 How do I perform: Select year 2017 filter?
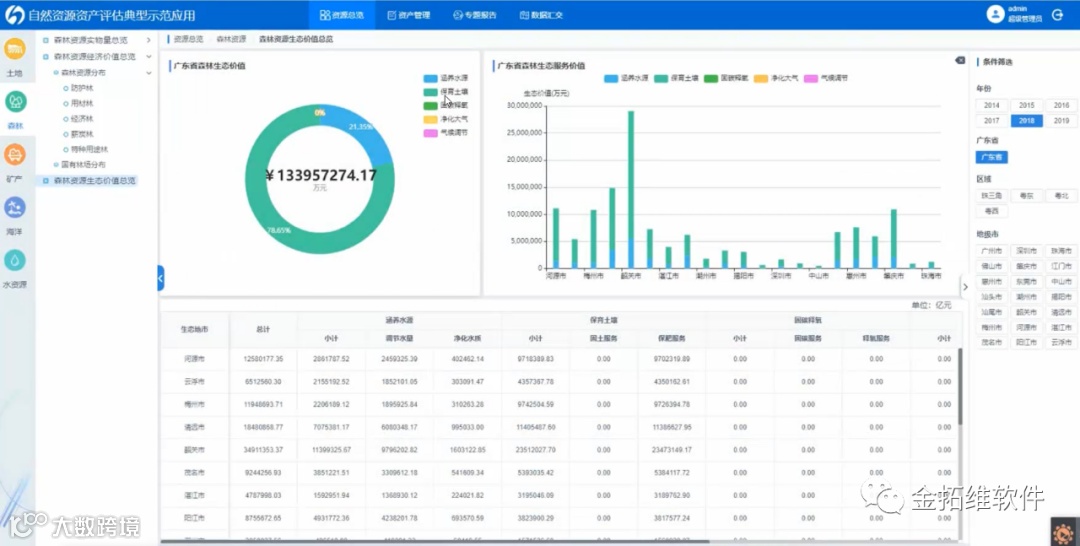991,120
